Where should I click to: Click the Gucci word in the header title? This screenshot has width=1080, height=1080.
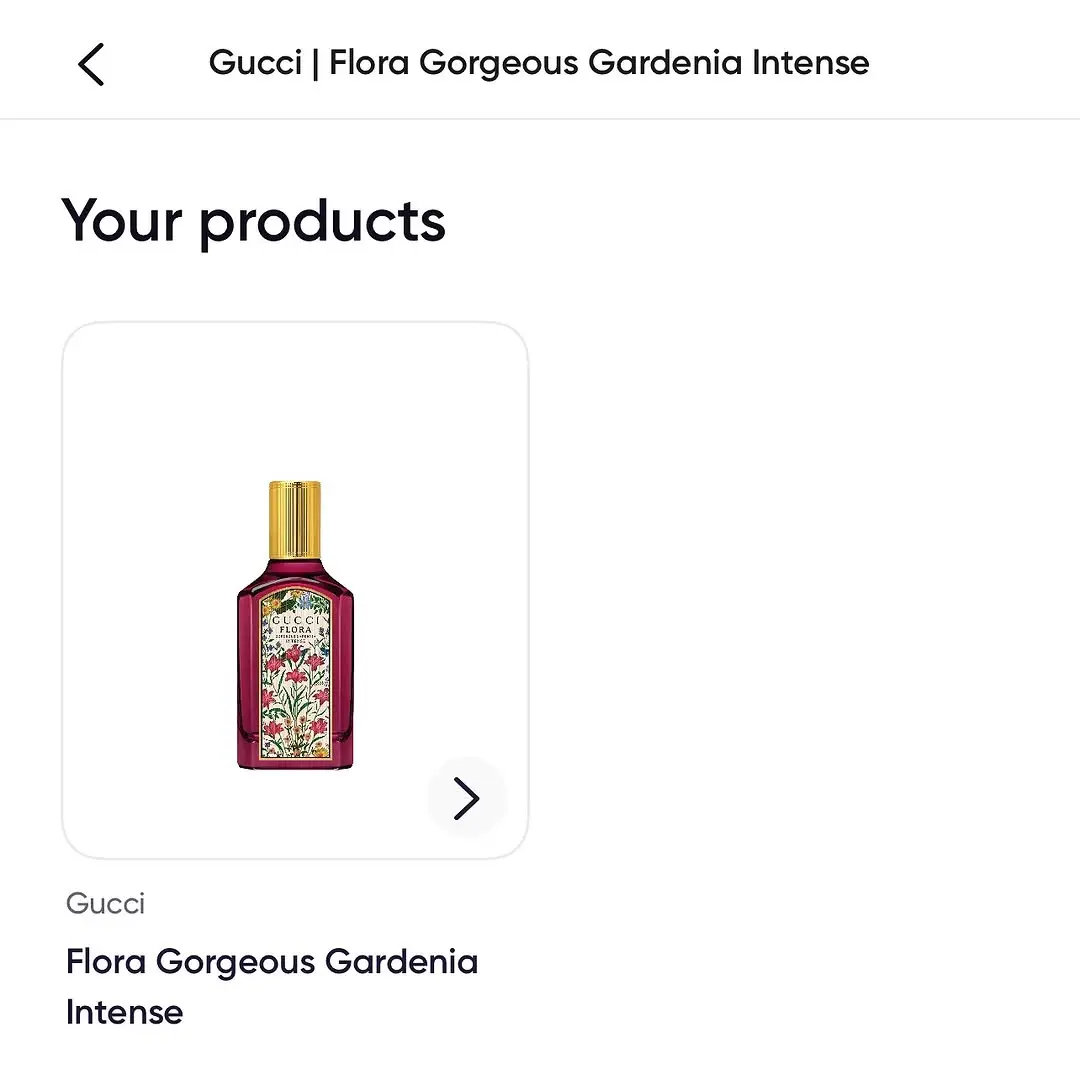(256, 63)
